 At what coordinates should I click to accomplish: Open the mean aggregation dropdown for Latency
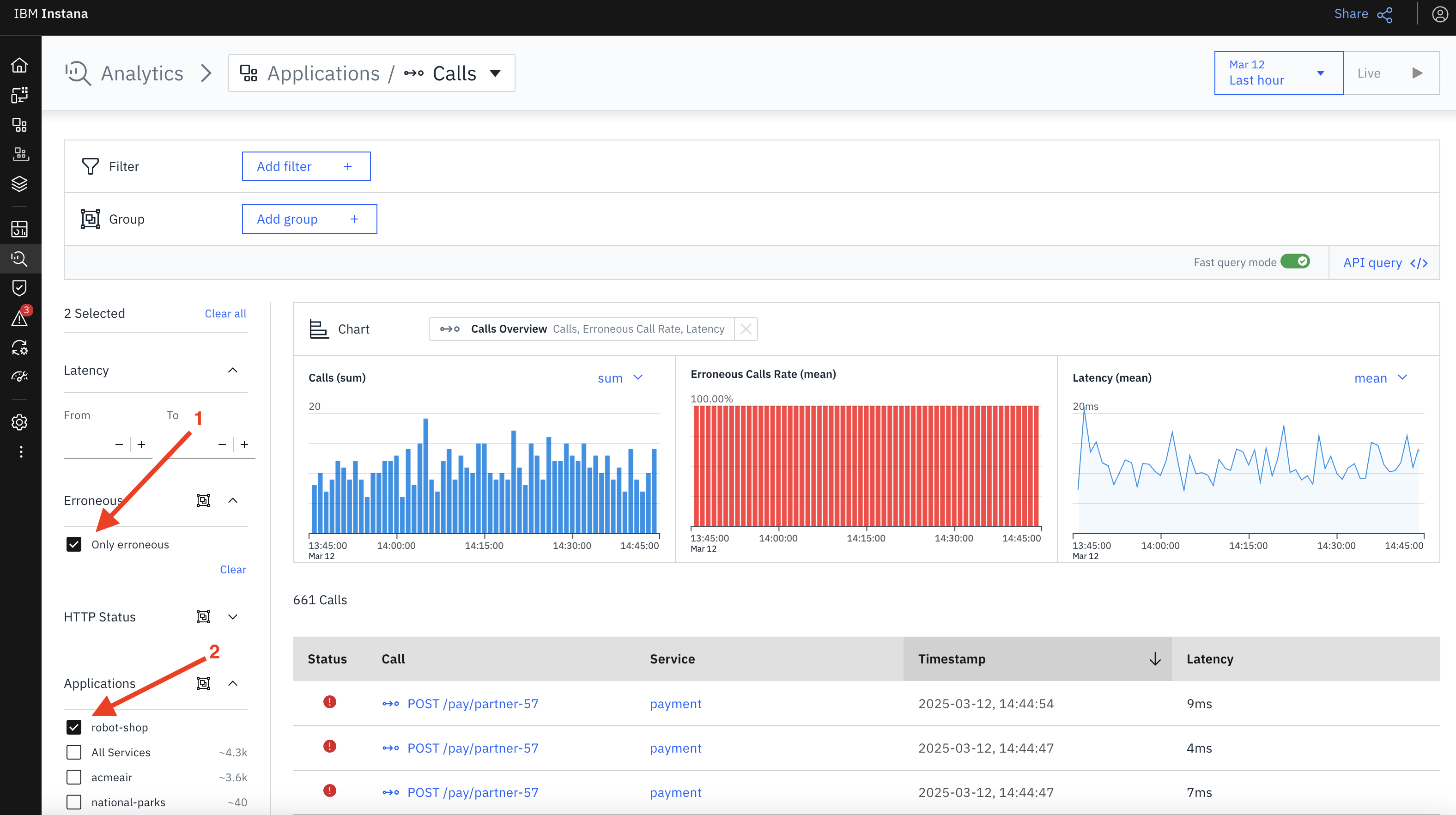(x=1381, y=377)
